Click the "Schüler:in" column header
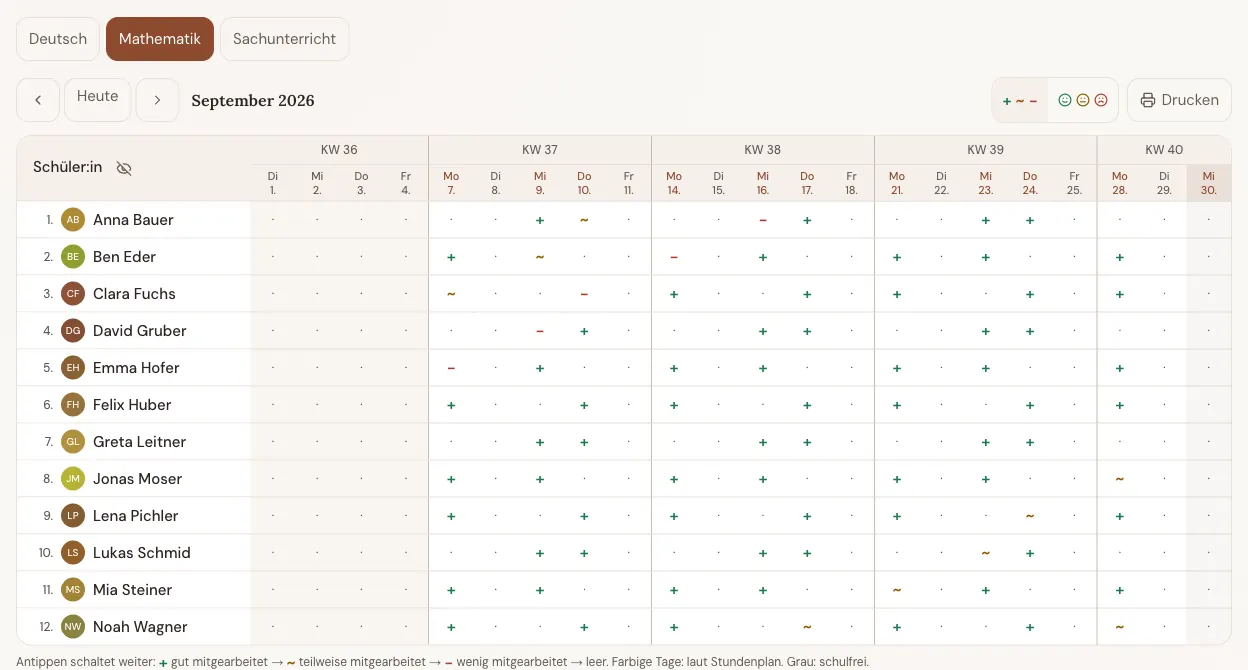Image resolution: width=1248 pixels, height=670 pixels. click(68, 167)
